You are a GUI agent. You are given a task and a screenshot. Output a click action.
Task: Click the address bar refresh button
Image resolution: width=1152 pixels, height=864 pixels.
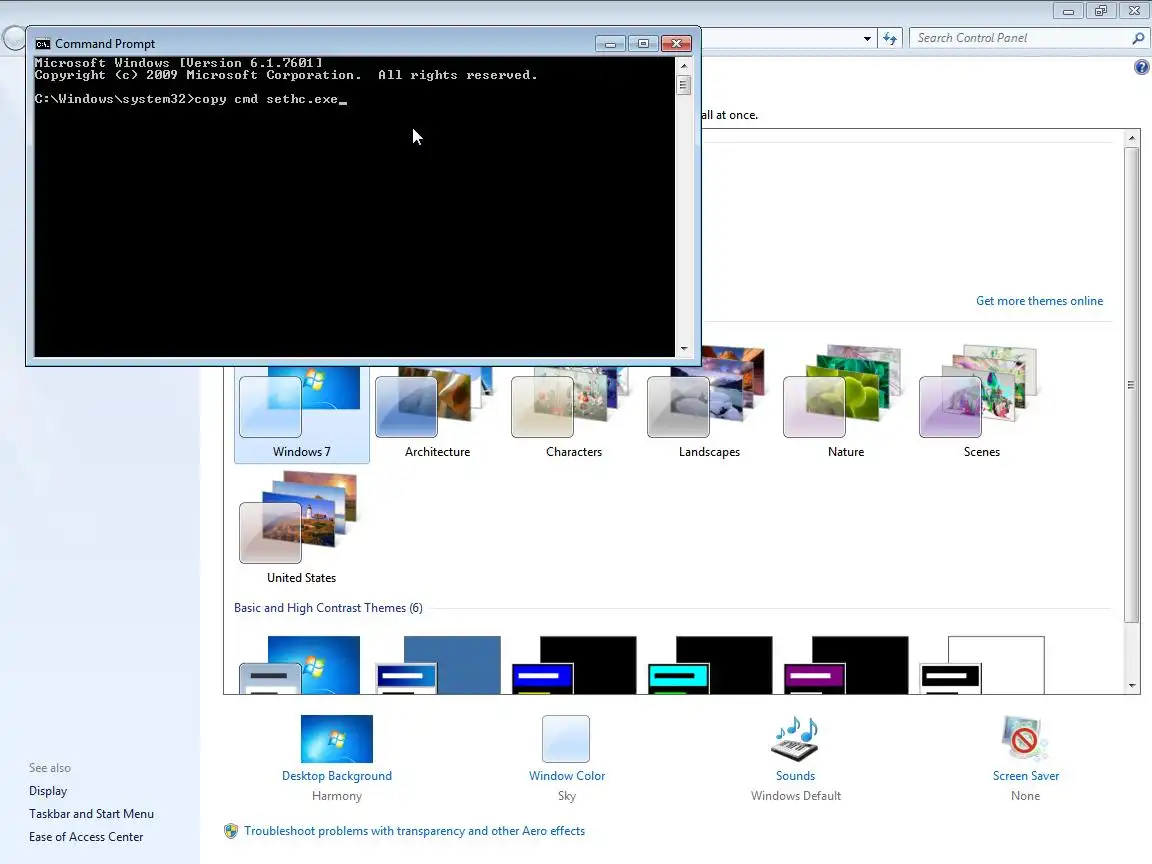(890, 38)
